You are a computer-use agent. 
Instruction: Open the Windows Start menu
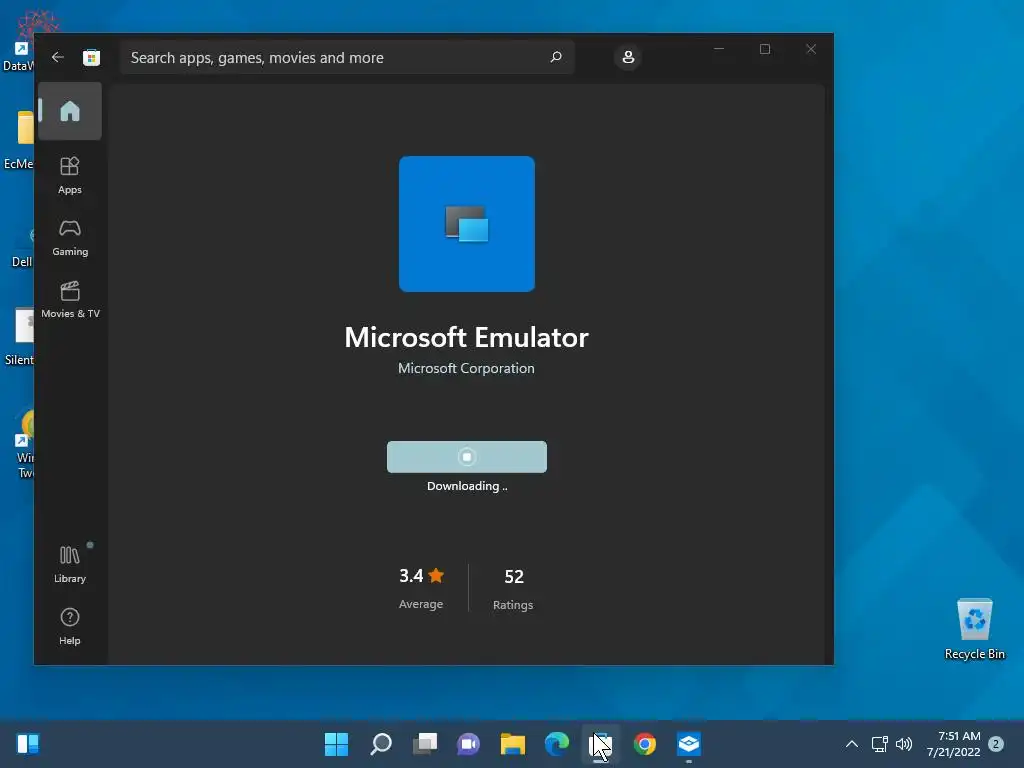click(336, 744)
